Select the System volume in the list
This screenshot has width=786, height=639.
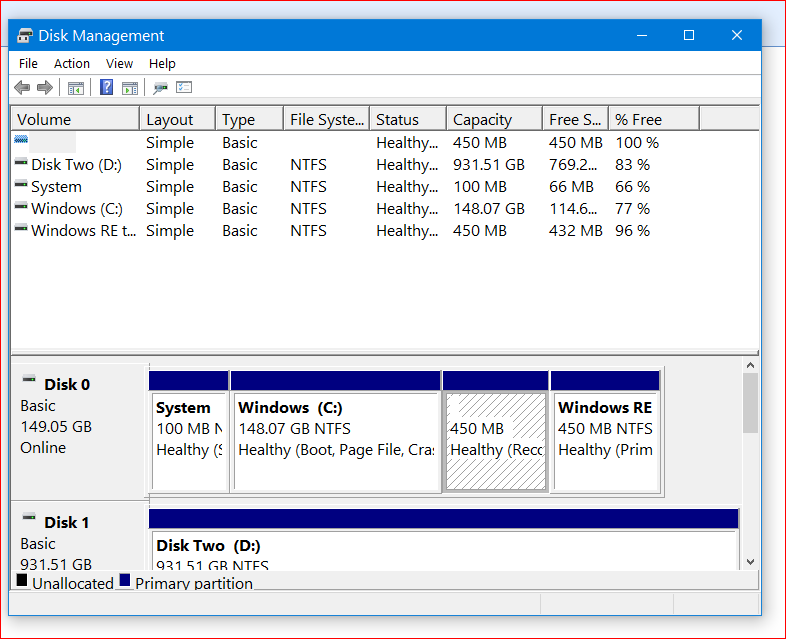coord(385,187)
